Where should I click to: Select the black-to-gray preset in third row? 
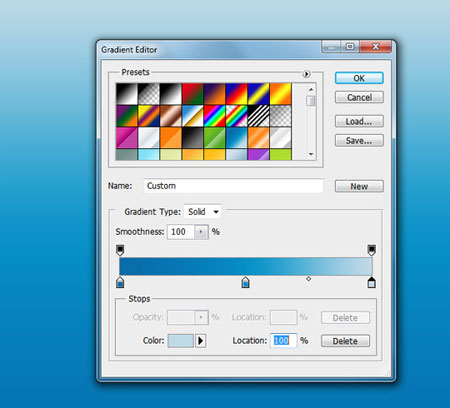(193, 138)
